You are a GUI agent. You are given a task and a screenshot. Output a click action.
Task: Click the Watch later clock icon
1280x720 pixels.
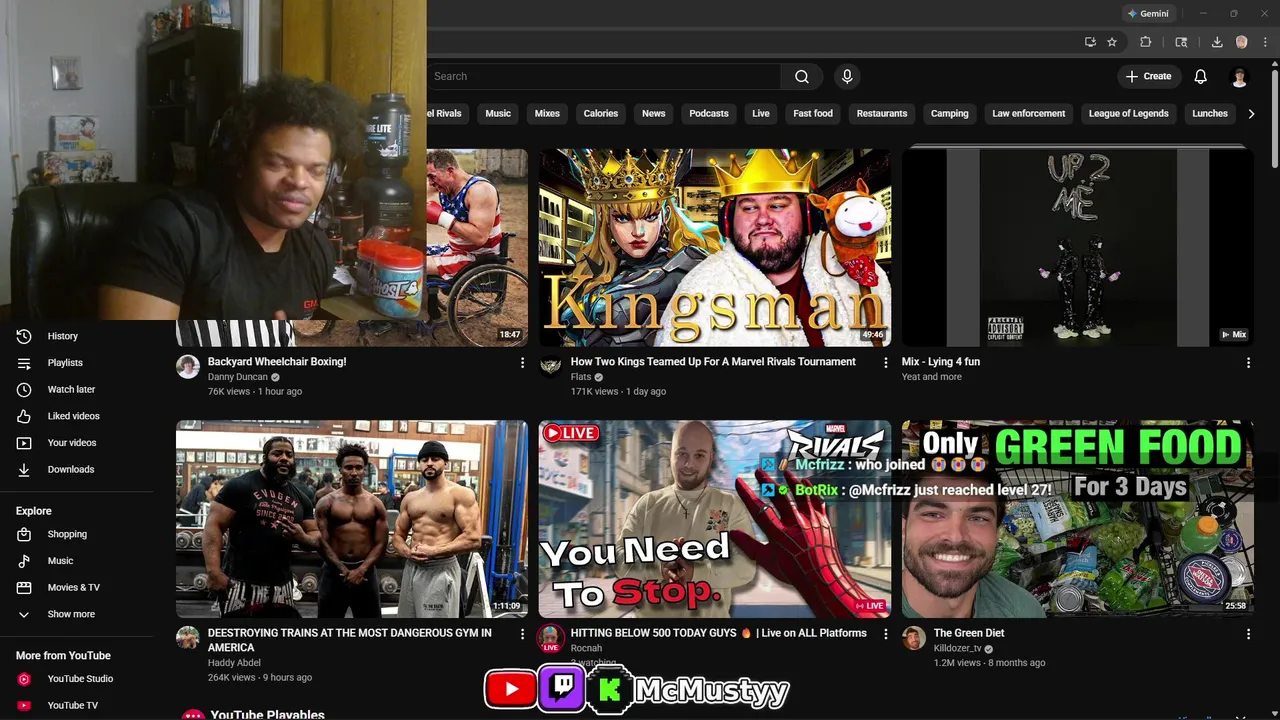coord(24,389)
